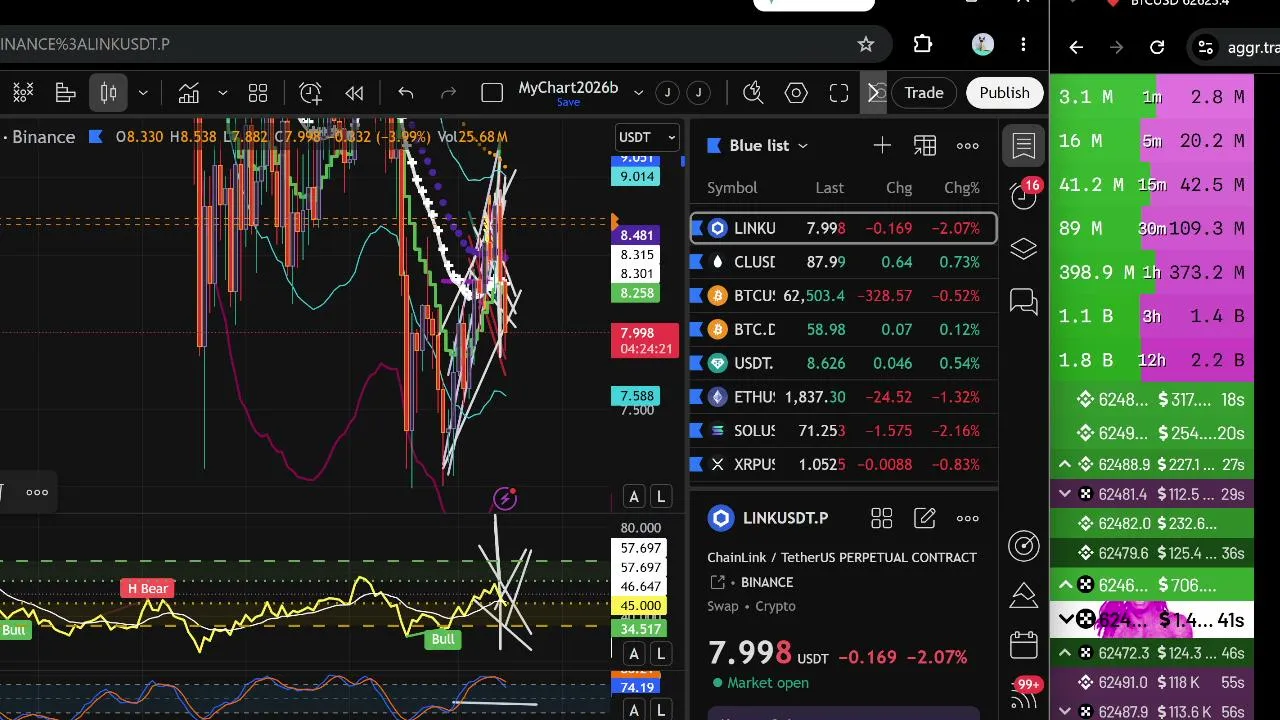
Task: Open the browser extensions puzzle icon
Action: 923,44
